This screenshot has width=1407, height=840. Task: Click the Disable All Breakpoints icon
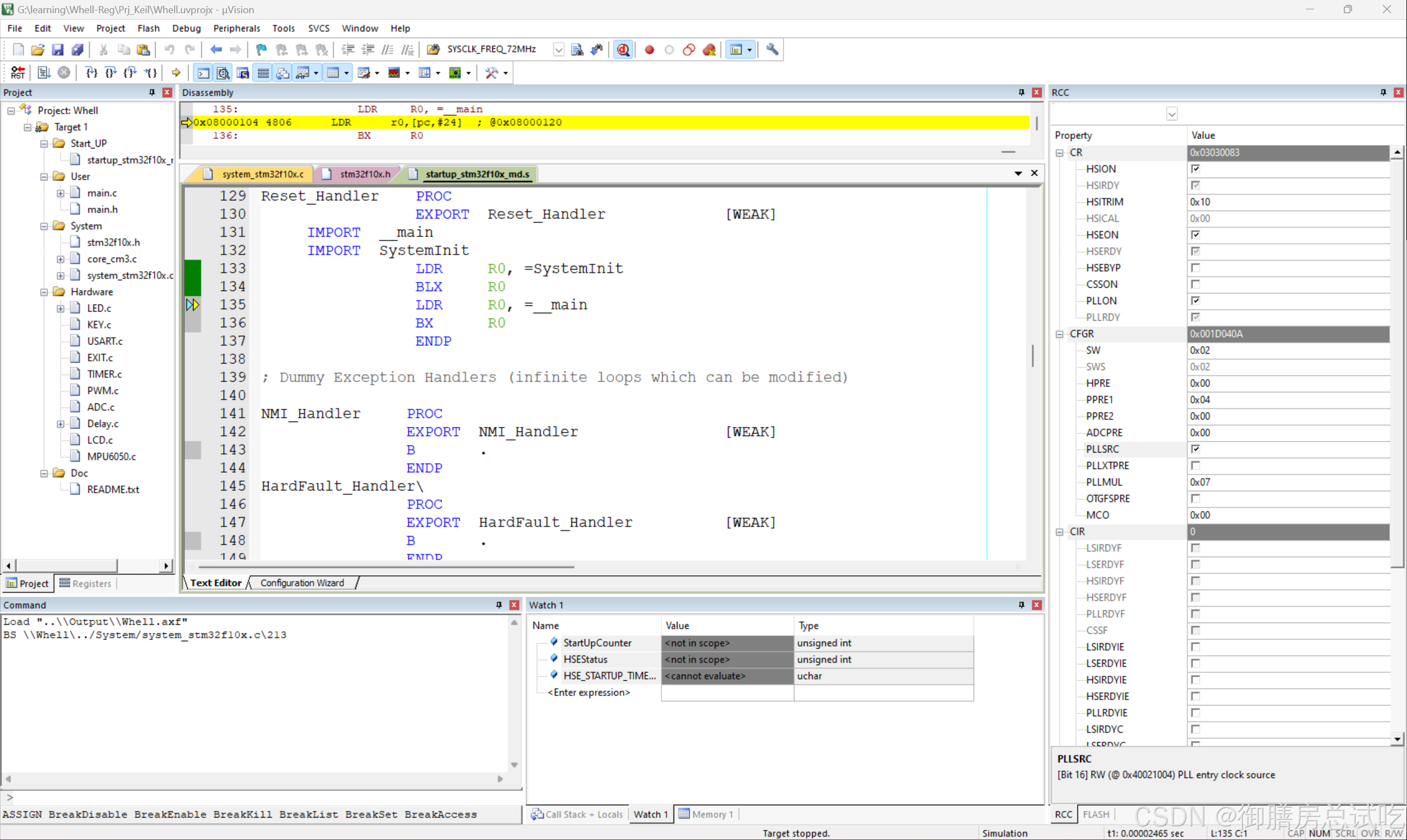(x=689, y=50)
